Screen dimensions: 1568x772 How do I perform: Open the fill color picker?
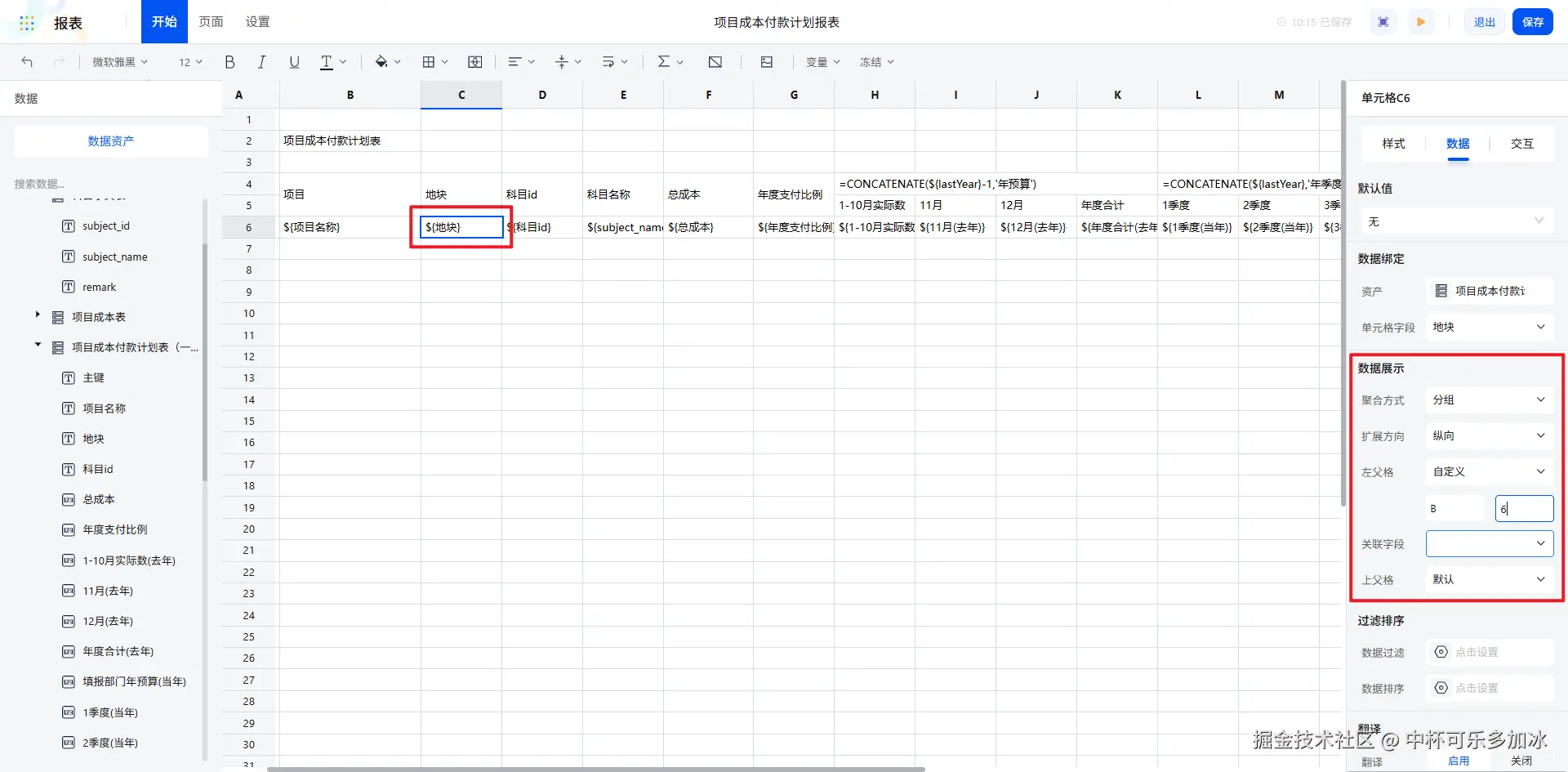click(387, 62)
